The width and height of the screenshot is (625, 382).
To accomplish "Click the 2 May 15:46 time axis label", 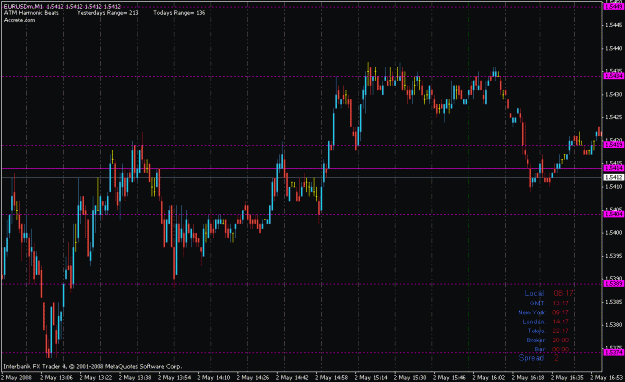I will tap(450, 377).
